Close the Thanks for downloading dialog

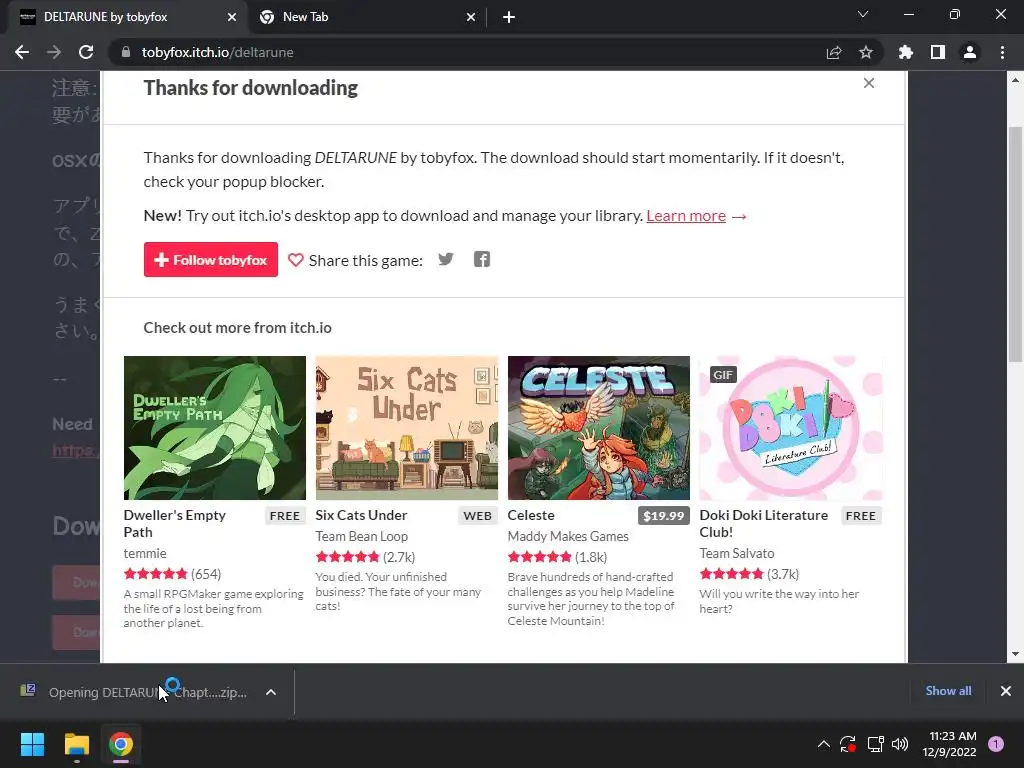click(869, 83)
